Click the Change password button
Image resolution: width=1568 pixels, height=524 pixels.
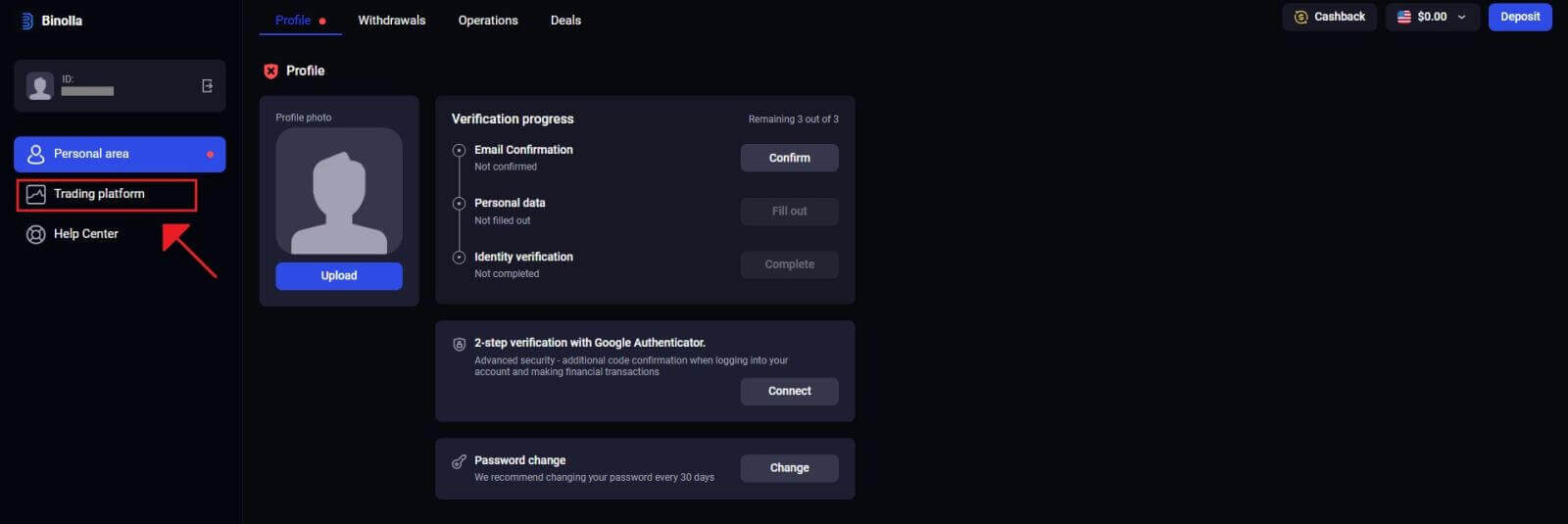(x=789, y=468)
